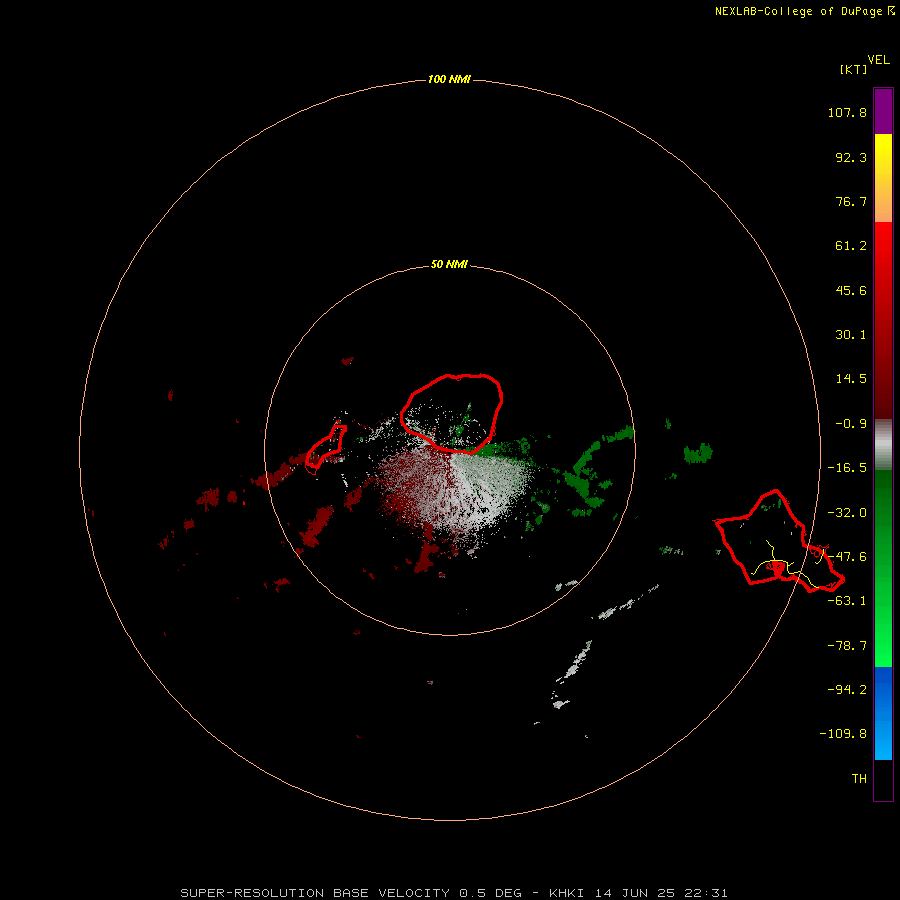Click the "VEL" legend heading
Image resolution: width=900 pixels, height=900 pixels.
click(x=878, y=60)
